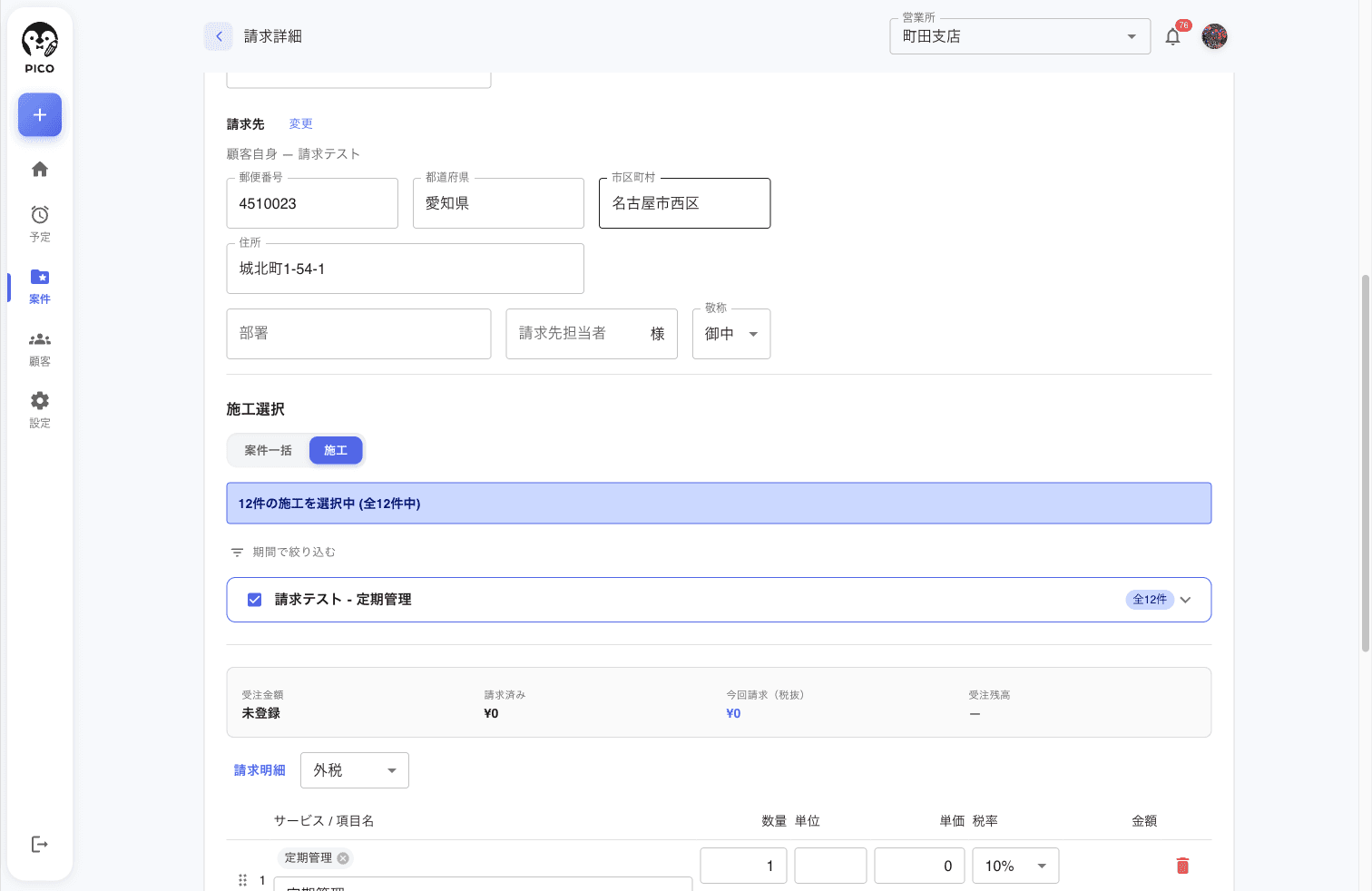Click the 請求済み ¥0 value
This screenshot has width=1372, height=891.
pyautogui.click(x=491, y=713)
